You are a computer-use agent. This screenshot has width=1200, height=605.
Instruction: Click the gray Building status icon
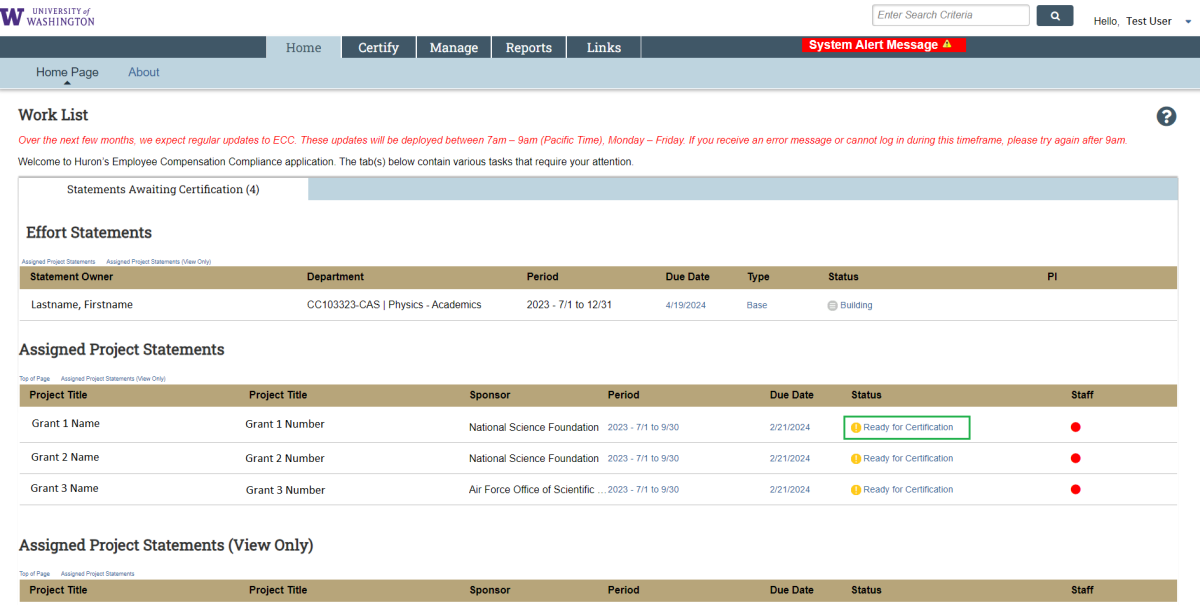(832, 305)
